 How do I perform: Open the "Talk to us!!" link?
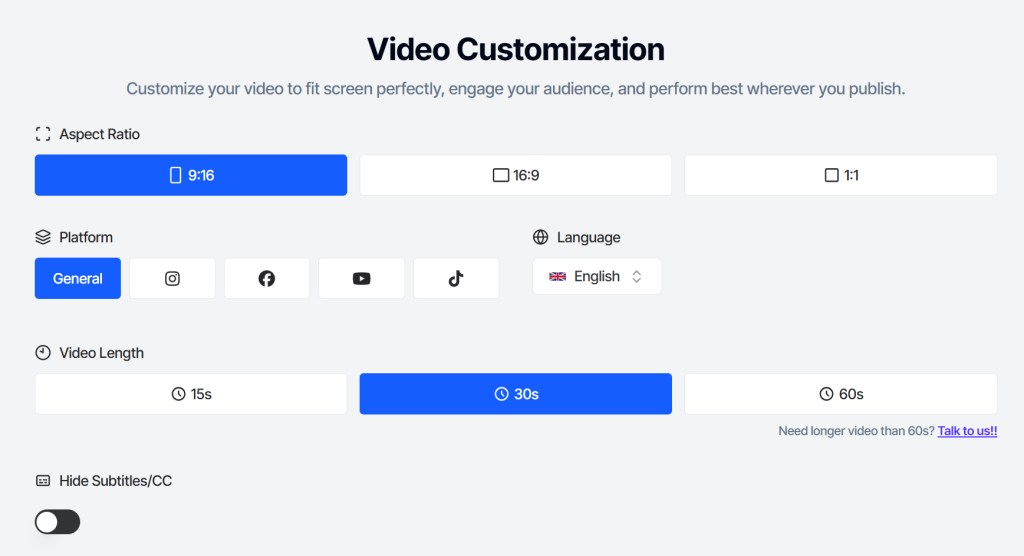pyautogui.click(x=967, y=431)
